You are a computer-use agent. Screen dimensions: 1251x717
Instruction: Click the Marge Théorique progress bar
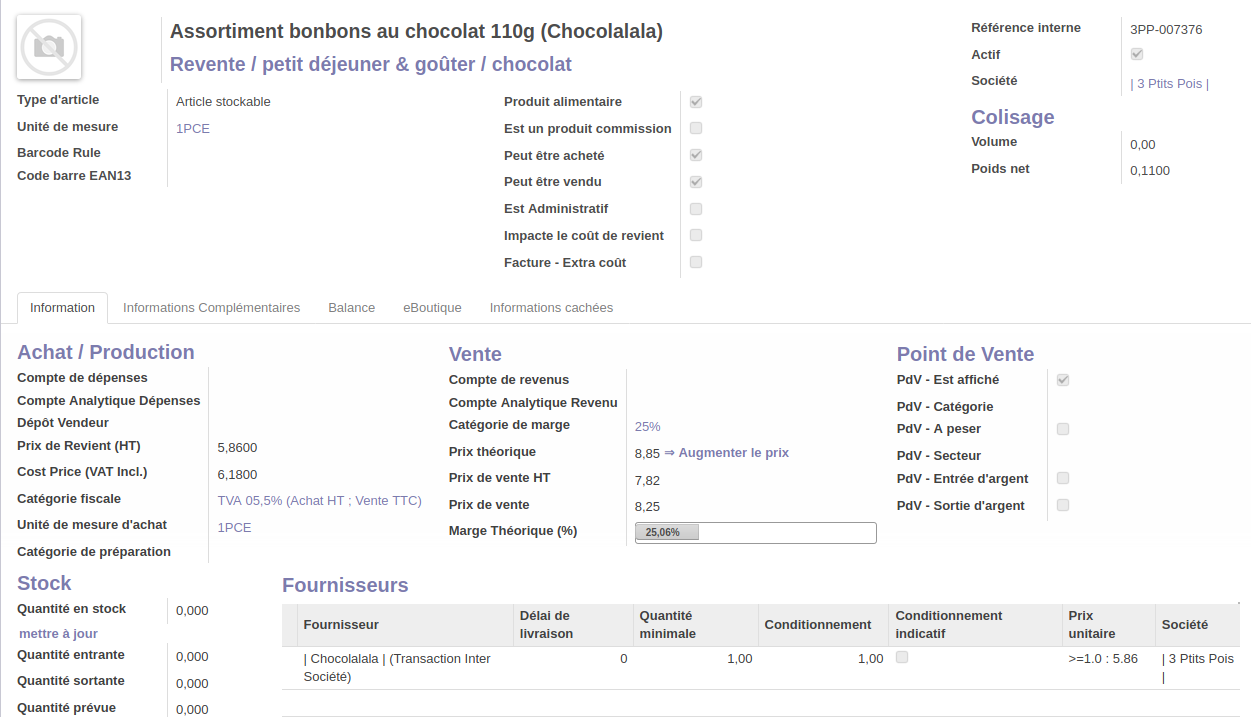pyautogui.click(x=755, y=533)
